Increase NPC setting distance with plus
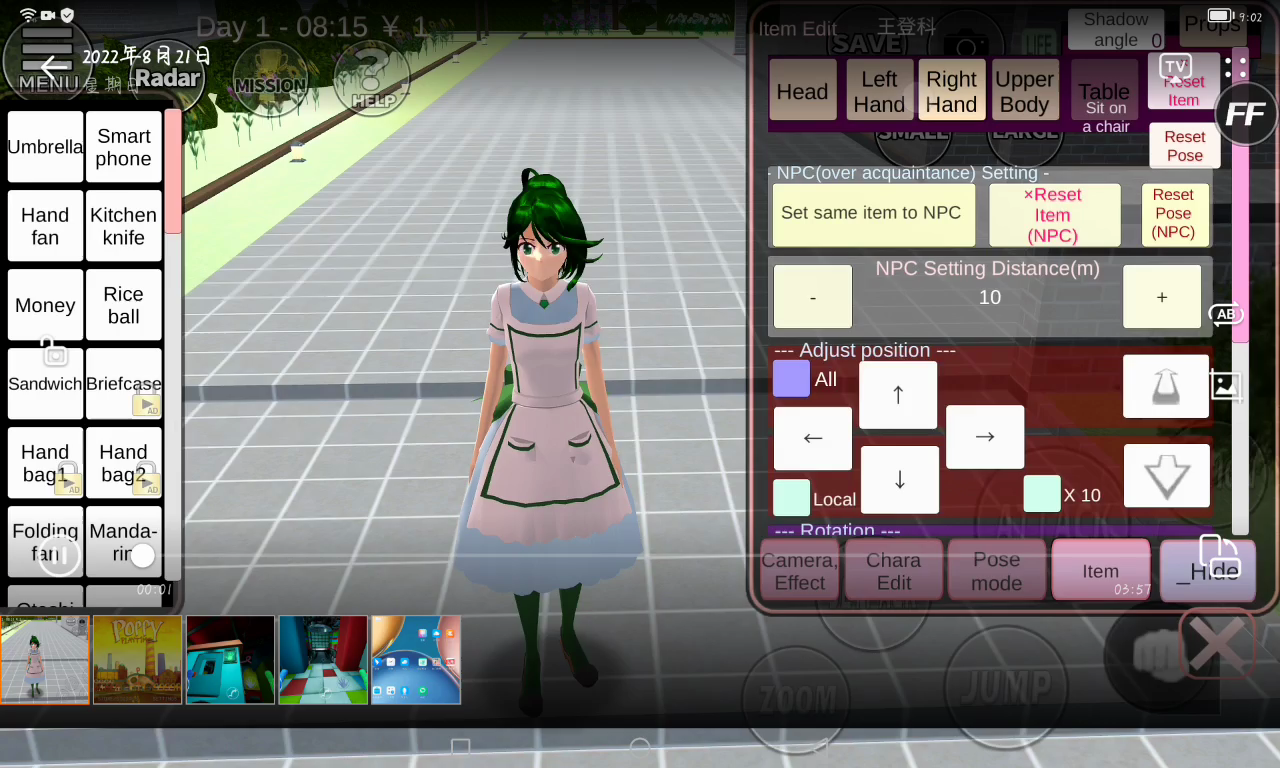1280x768 pixels. tap(1162, 297)
